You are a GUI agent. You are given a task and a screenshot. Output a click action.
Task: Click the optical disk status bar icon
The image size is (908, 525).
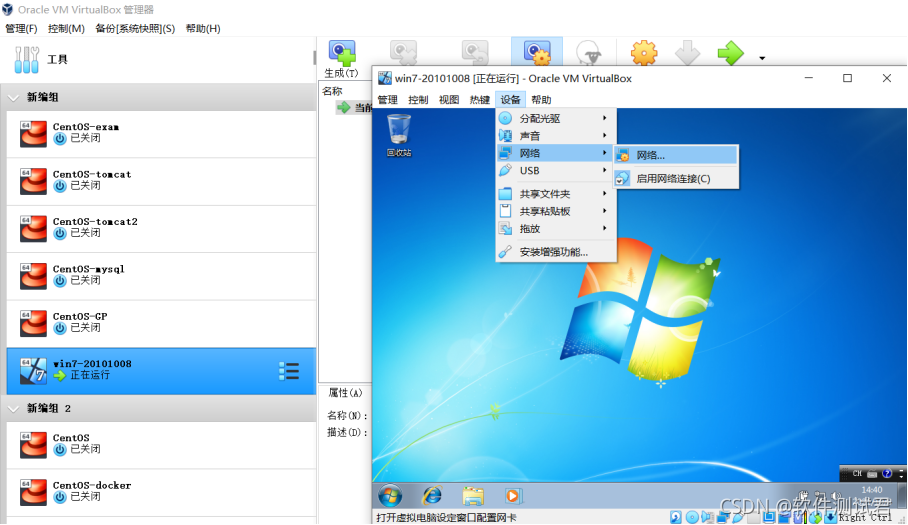click(x=692, y=517)
